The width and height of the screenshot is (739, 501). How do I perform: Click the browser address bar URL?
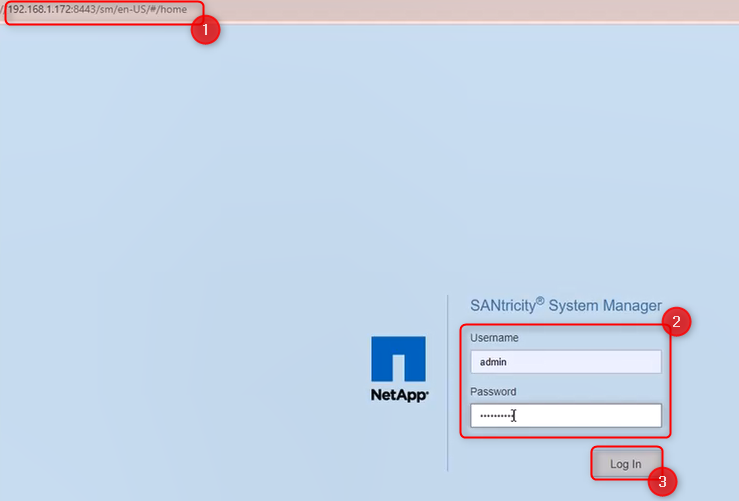click(x=97, y=9)
